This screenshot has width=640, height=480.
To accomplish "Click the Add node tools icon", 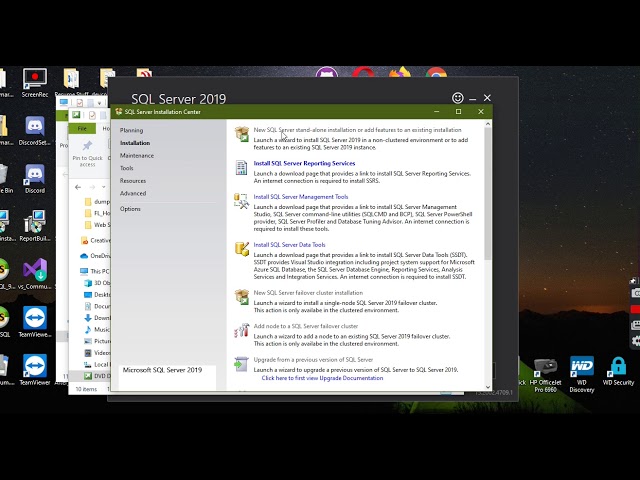I will [x=242, y=331].
